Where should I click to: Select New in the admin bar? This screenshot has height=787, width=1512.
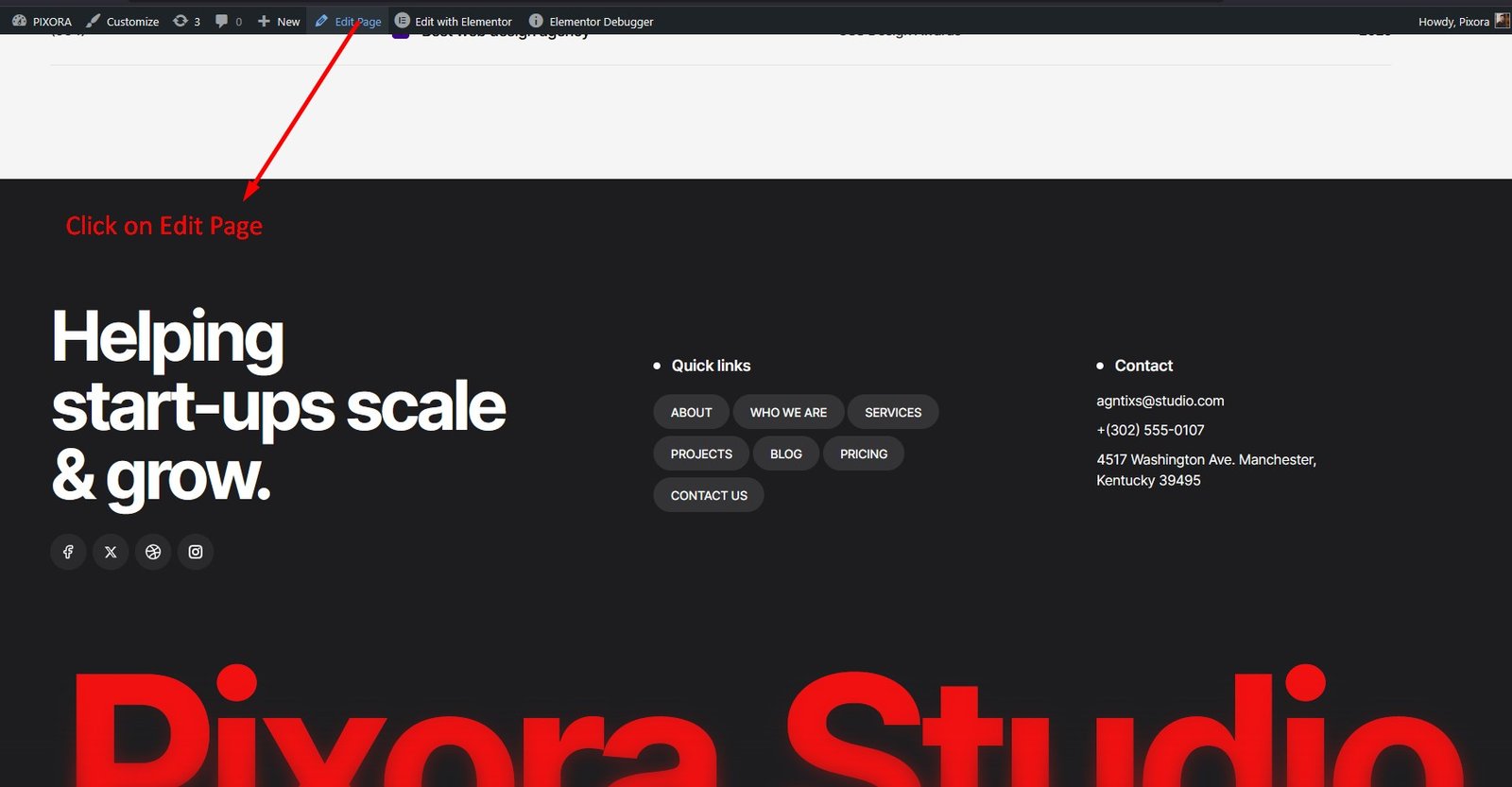click(x=279, y=21)
